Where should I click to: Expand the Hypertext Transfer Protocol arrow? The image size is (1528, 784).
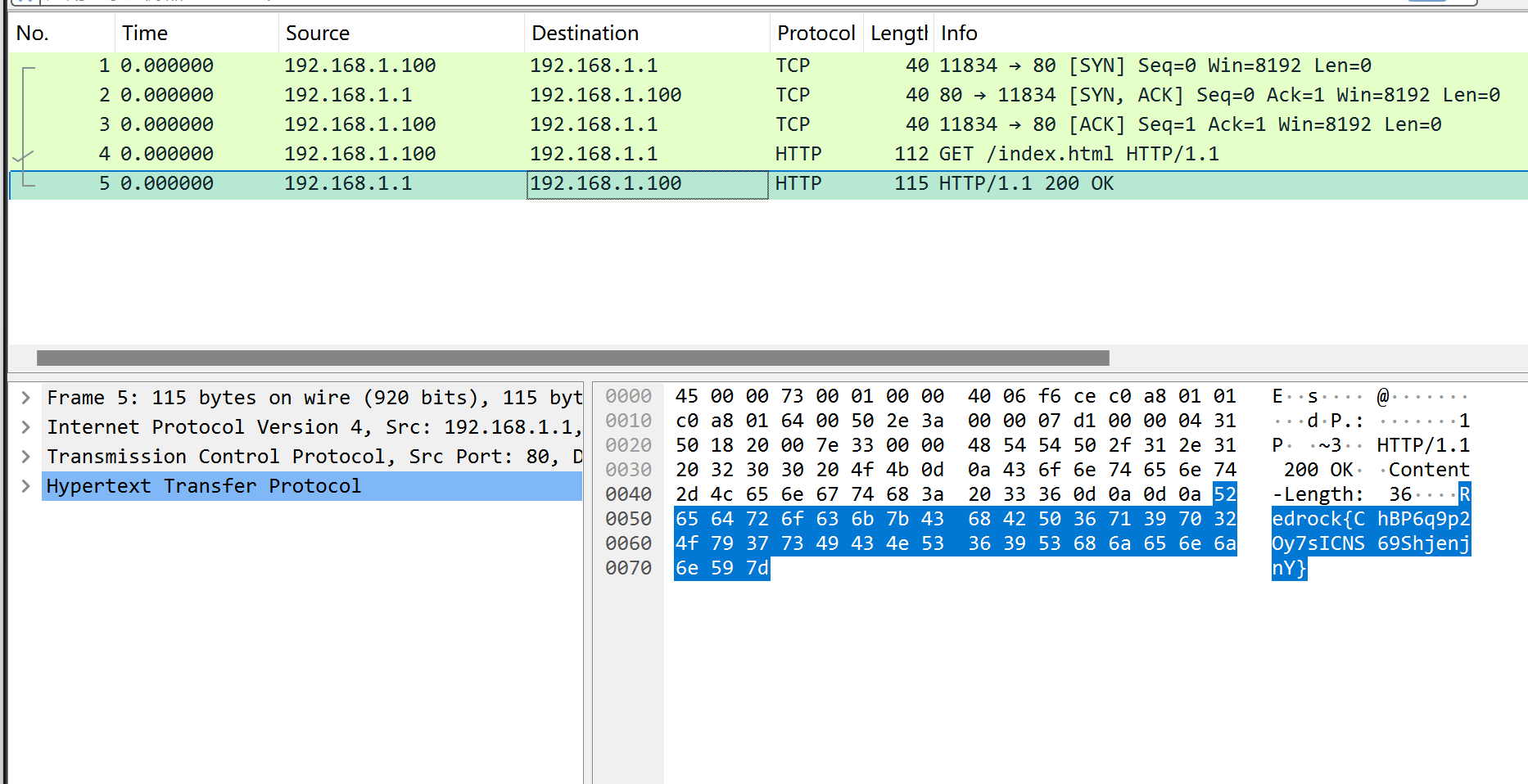26,486
